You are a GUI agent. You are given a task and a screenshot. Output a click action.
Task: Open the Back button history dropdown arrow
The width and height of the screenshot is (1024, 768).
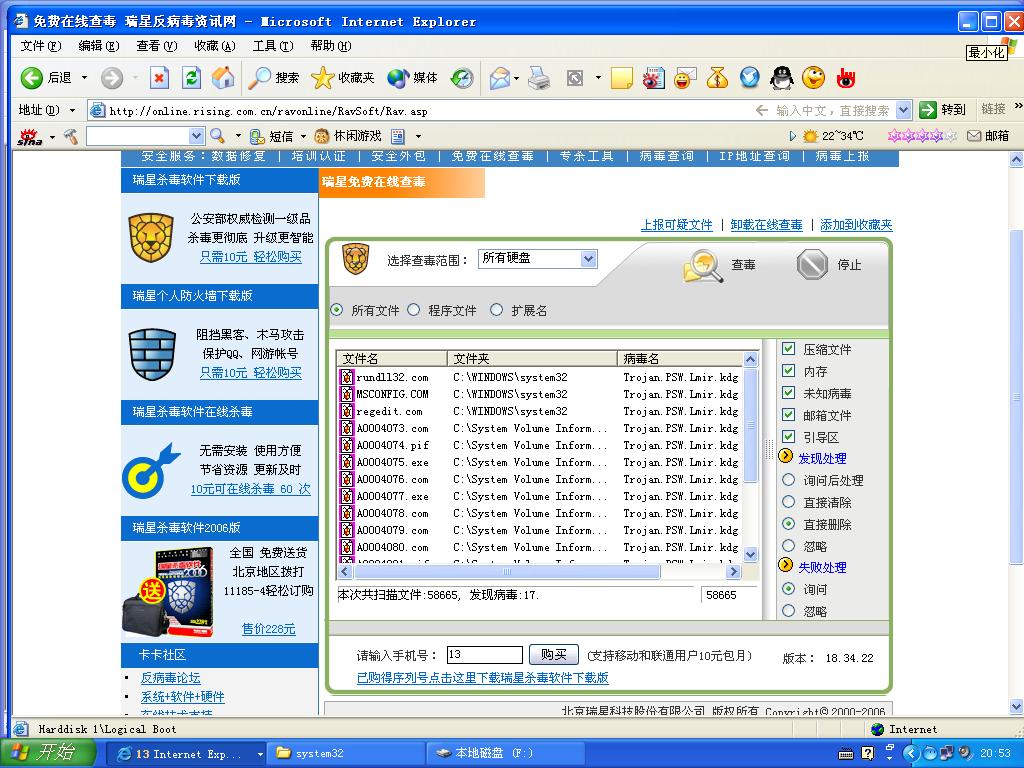point(84,78)
